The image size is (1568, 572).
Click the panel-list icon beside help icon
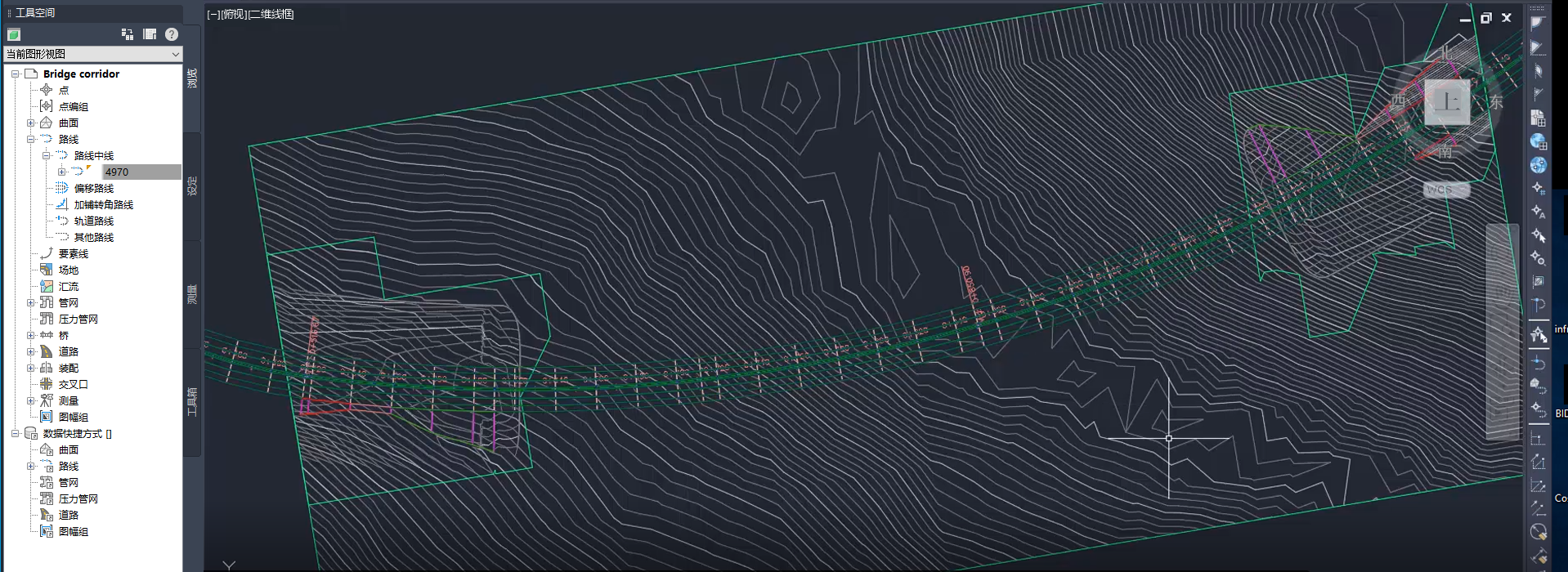tap(150, 34)
